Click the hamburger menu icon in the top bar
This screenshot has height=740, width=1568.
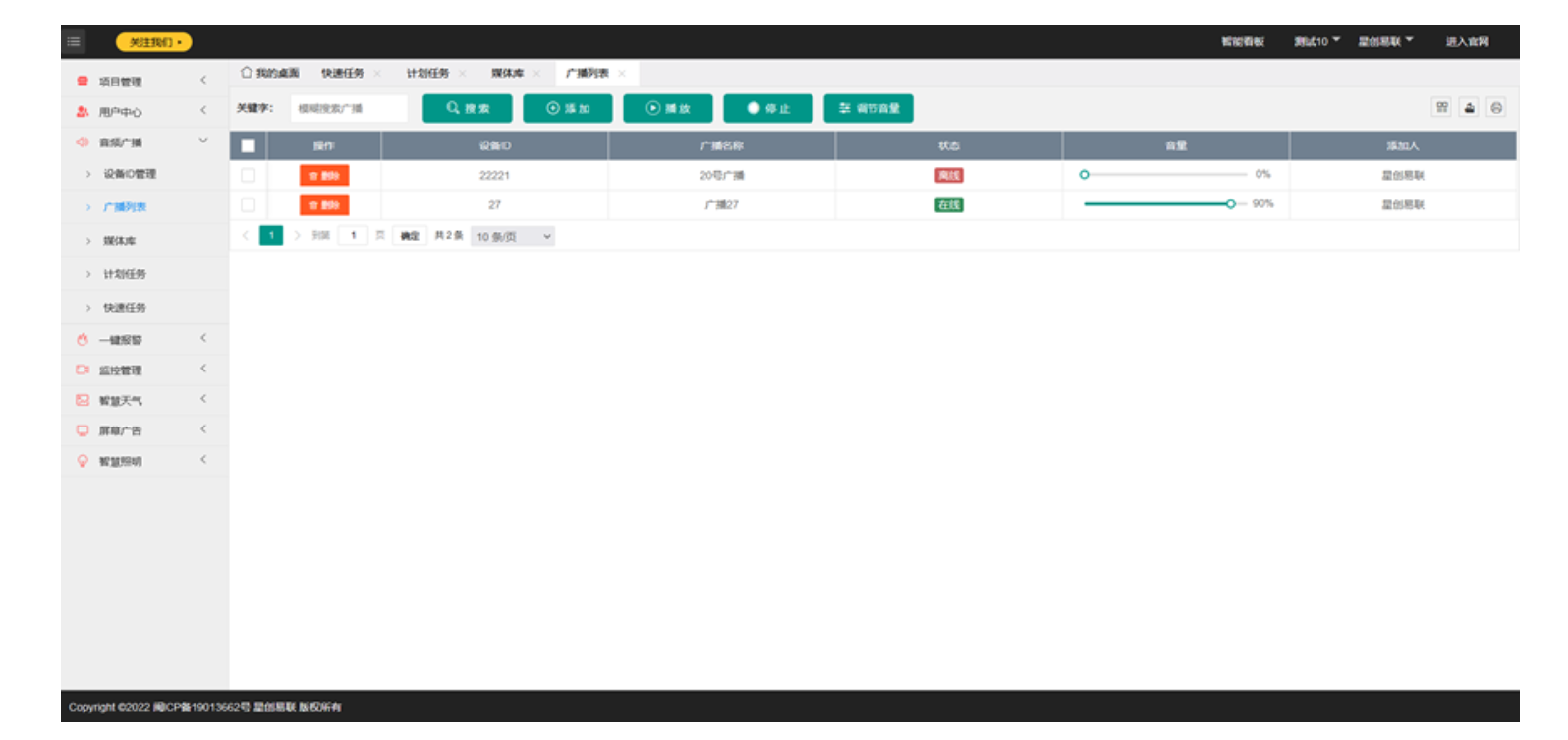click(x=74, y=41)
